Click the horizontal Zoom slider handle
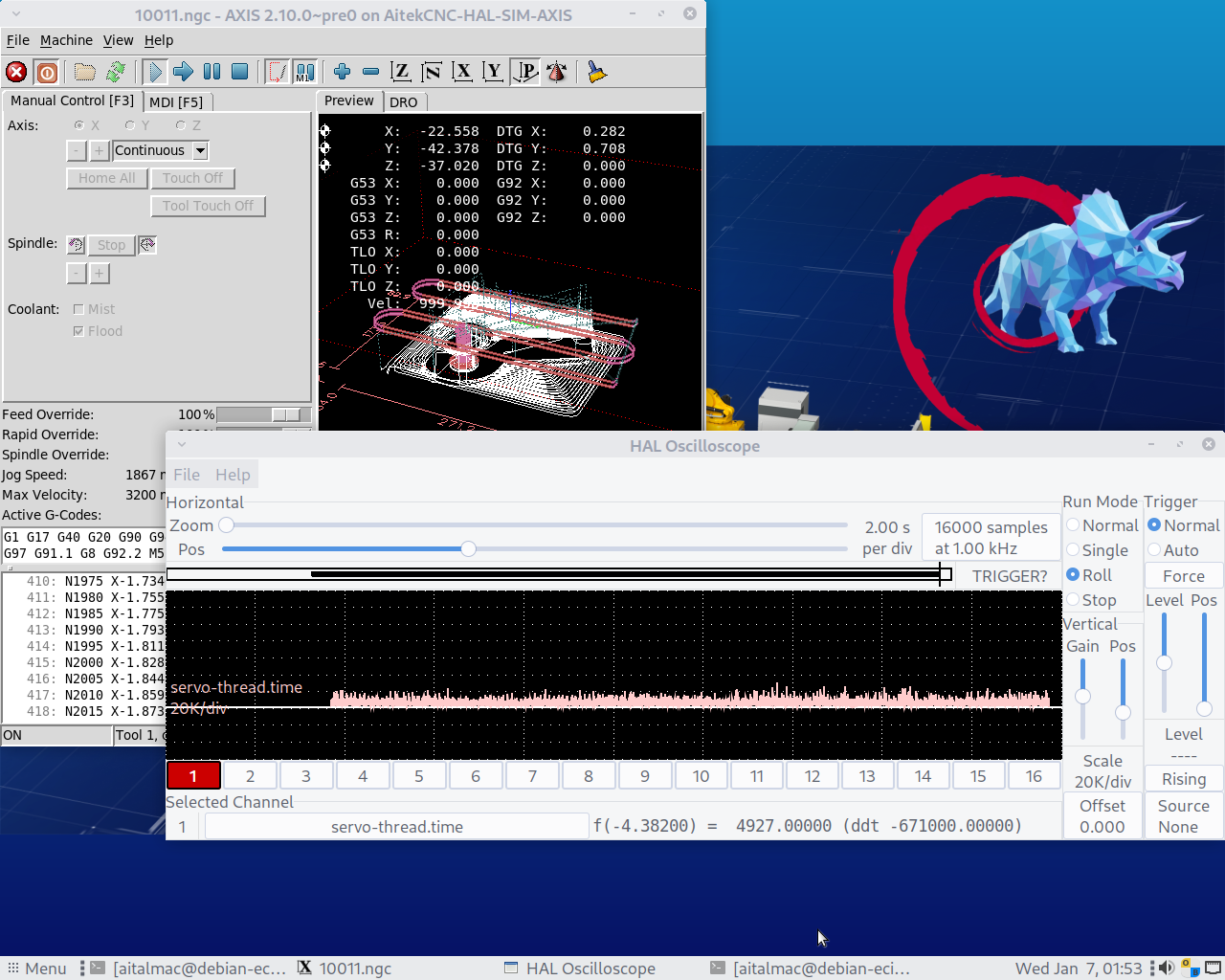 click(x=227, y=525)
